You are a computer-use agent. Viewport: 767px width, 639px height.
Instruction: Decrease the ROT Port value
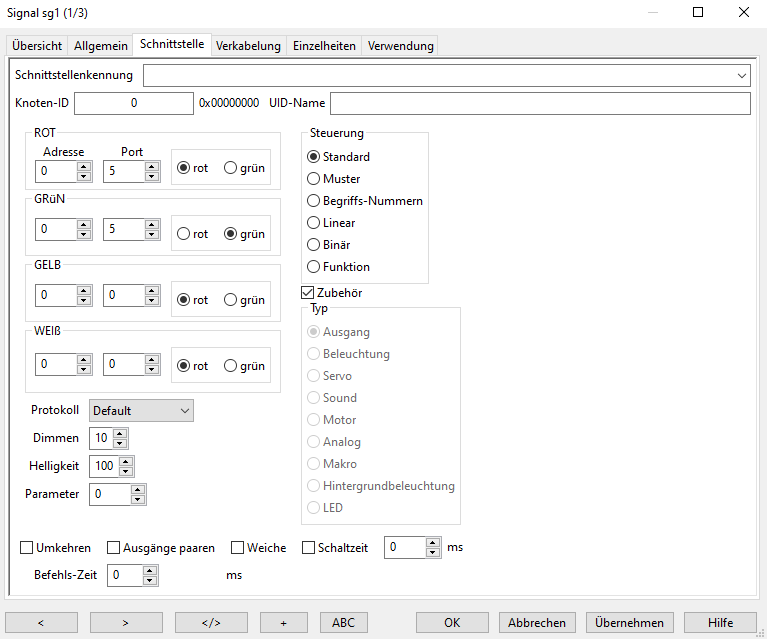point(152,176)
